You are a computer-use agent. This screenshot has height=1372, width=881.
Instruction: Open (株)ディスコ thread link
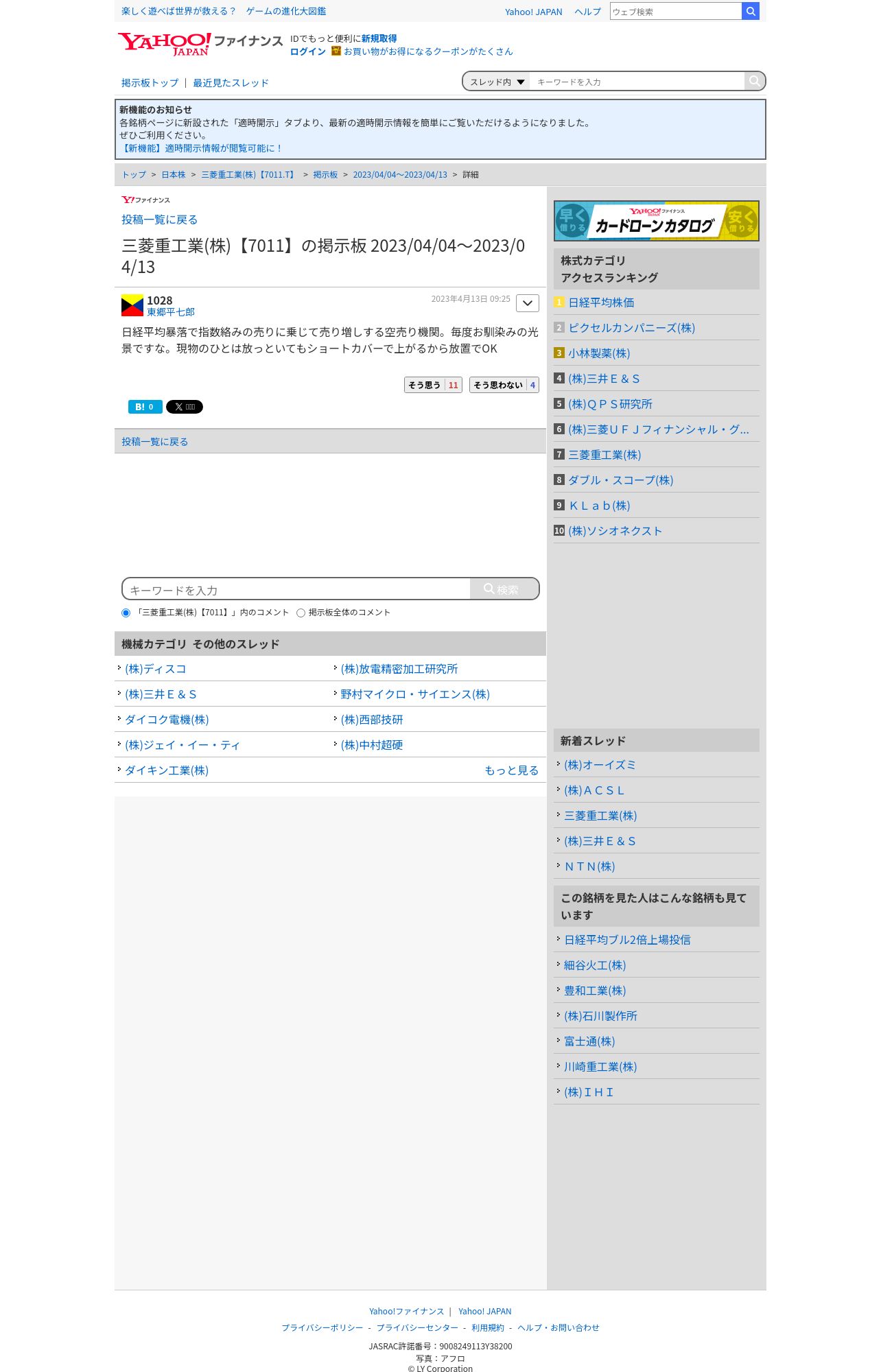pyautogui.click(x=155, y=669)
